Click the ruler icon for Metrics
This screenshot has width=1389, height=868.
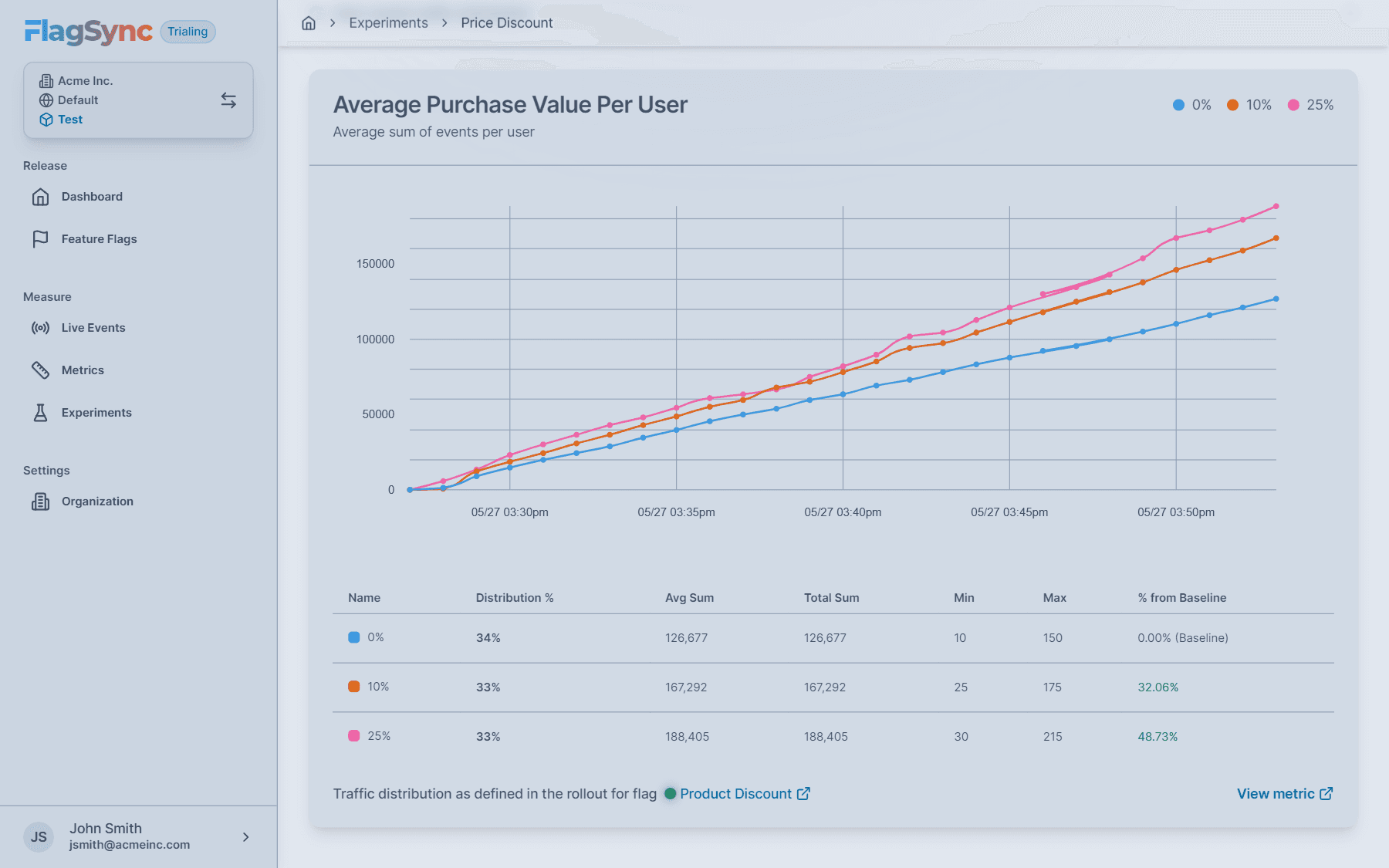pos(41,370)
